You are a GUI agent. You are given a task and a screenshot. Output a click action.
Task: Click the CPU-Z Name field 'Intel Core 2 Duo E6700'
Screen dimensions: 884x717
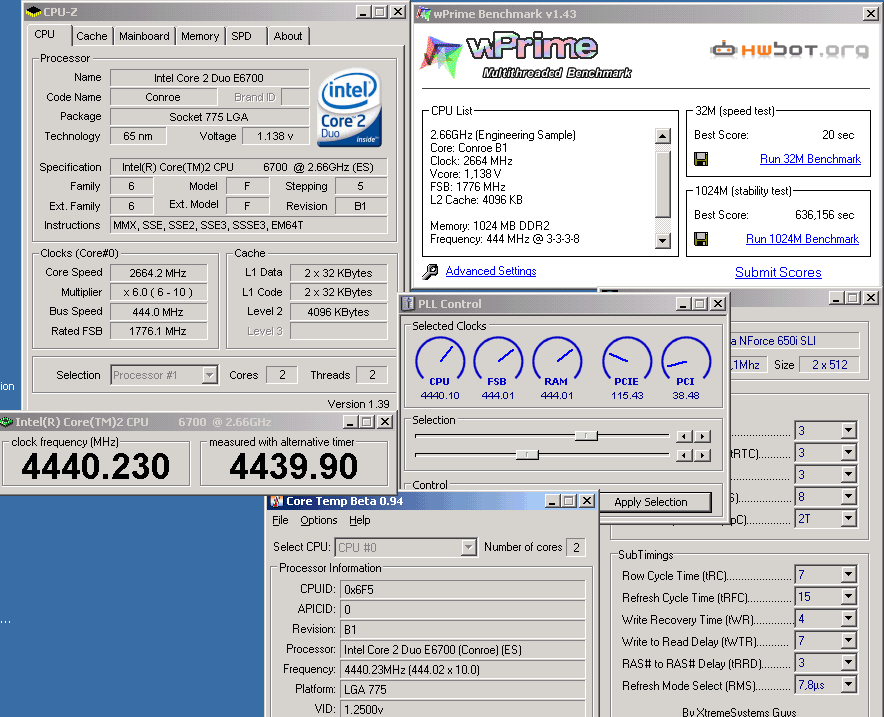pos(209,78)
